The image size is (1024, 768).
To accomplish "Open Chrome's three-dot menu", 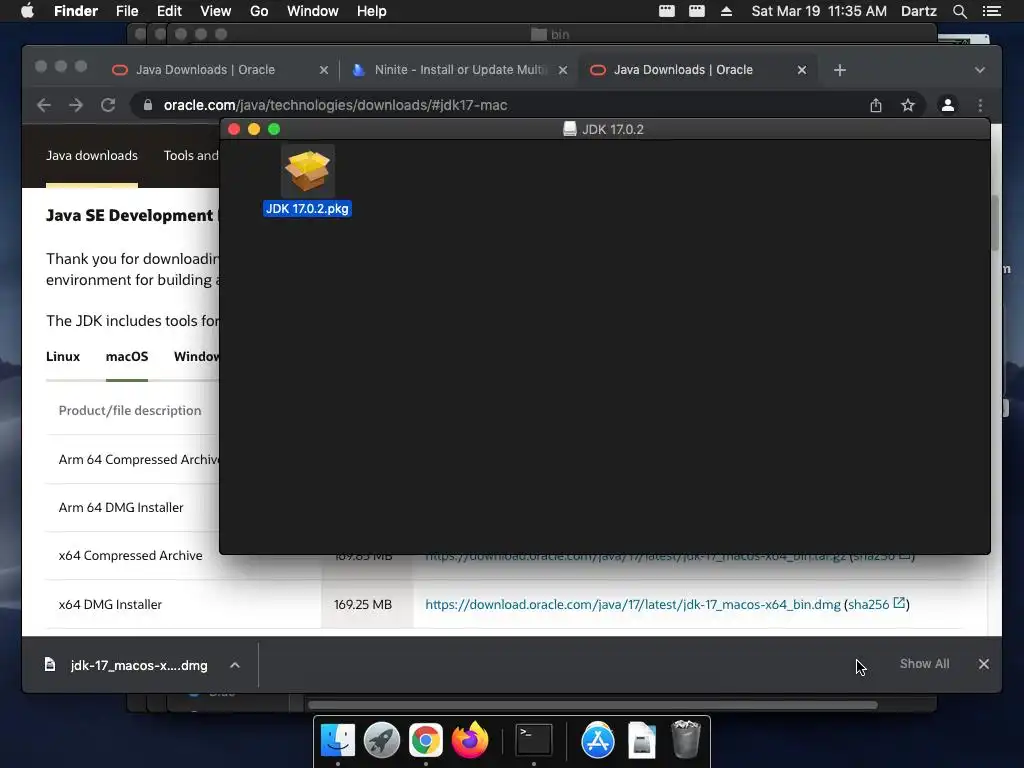I will [x=980, y=105].
